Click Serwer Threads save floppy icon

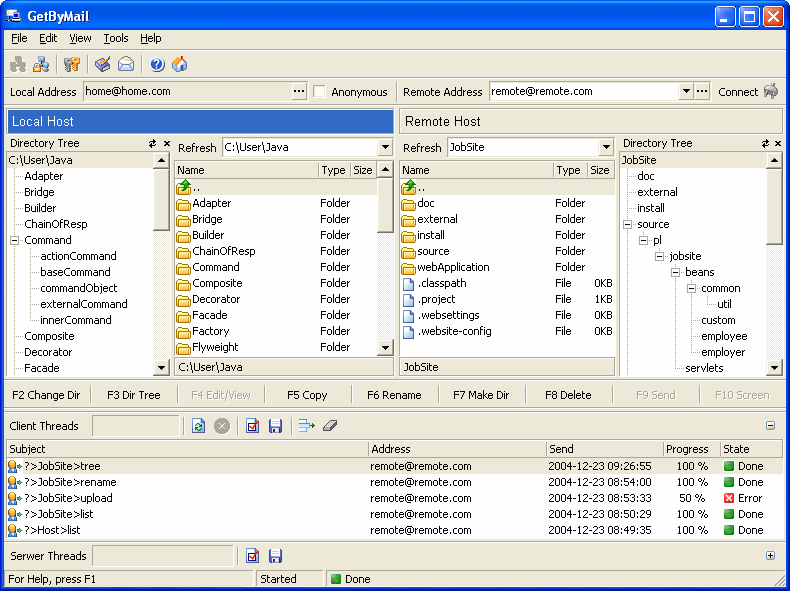[275, 556]
